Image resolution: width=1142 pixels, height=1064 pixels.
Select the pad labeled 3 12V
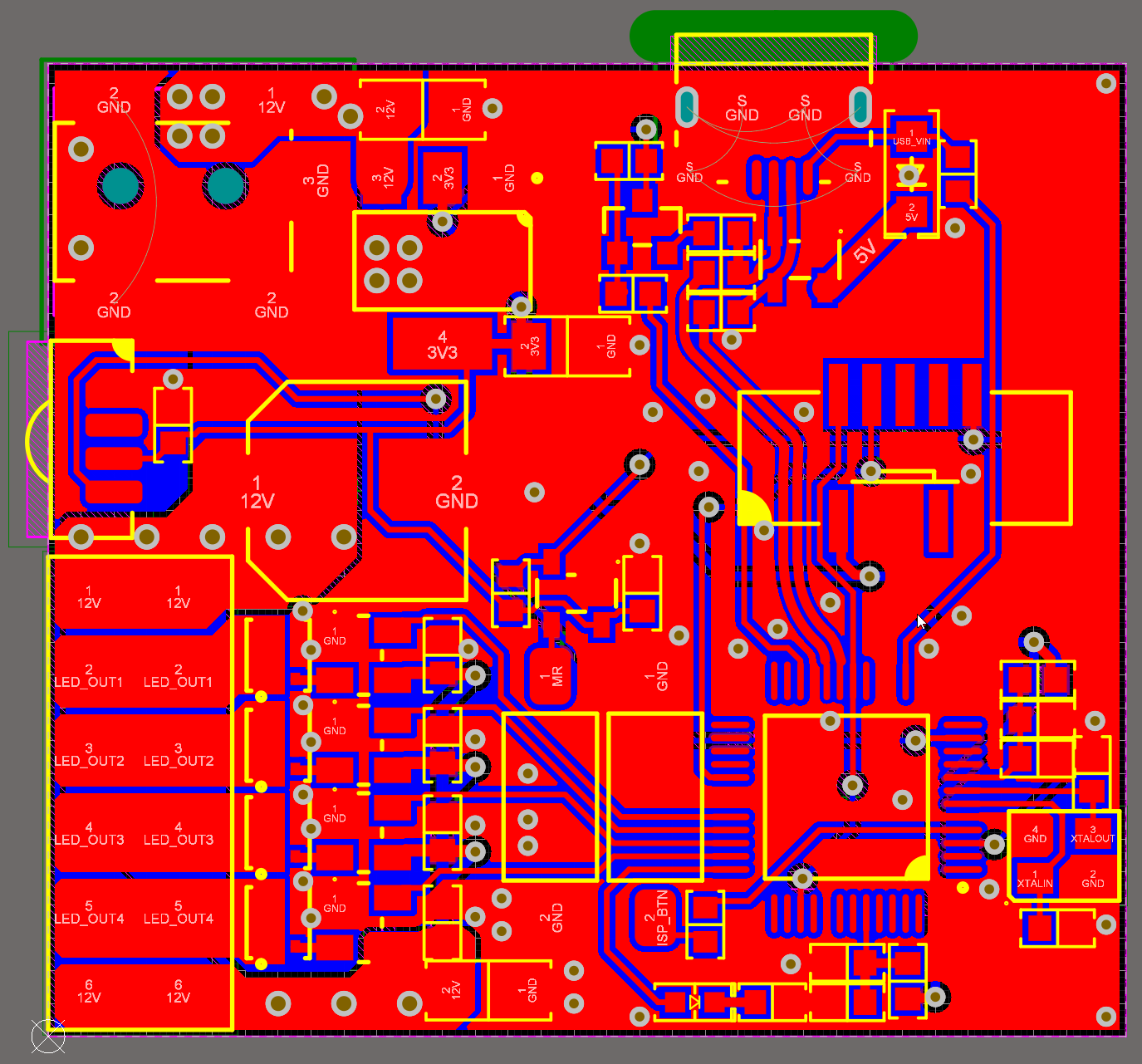coord(384,176)
